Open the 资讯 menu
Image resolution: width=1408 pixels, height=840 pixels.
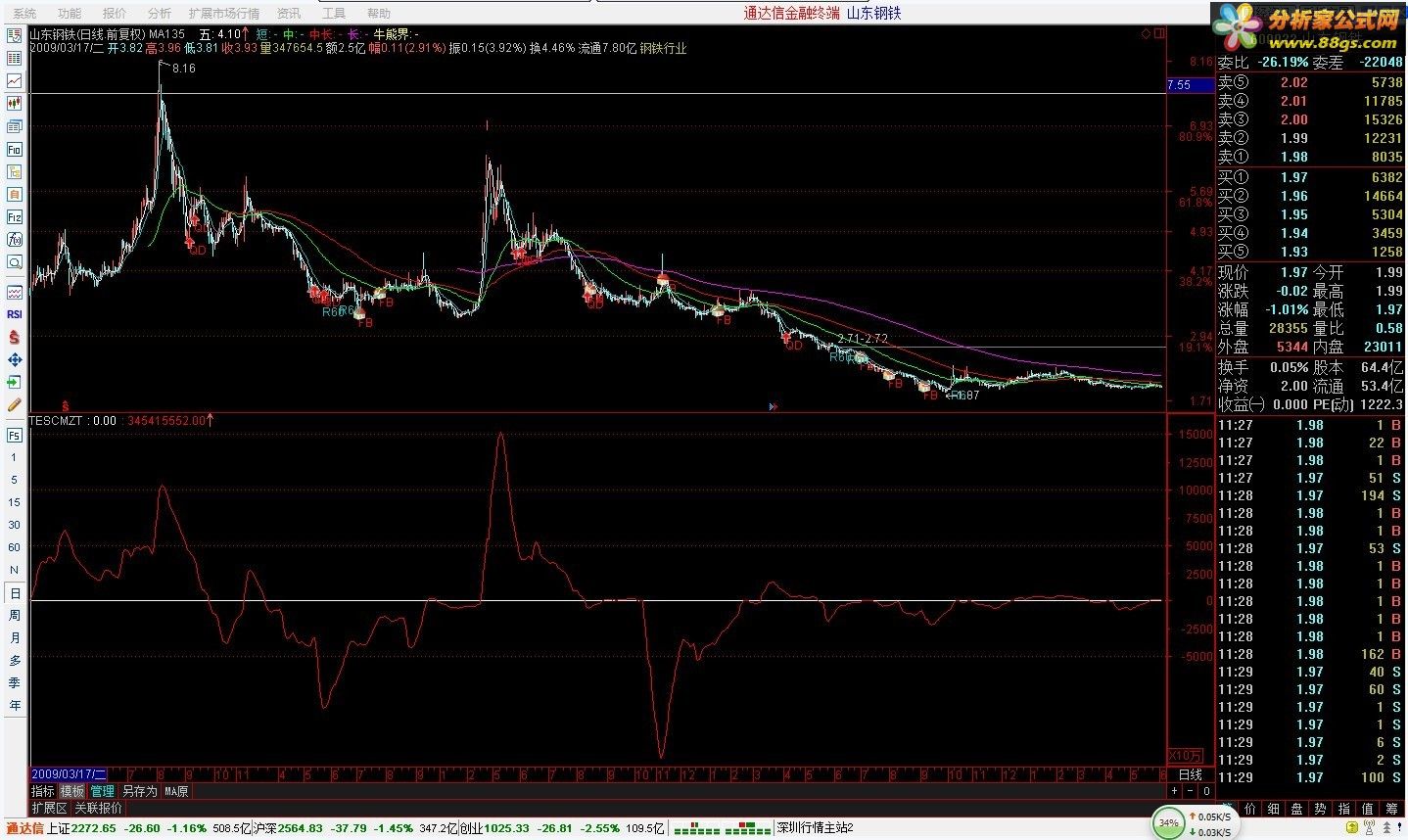click(x=289, y=13)
